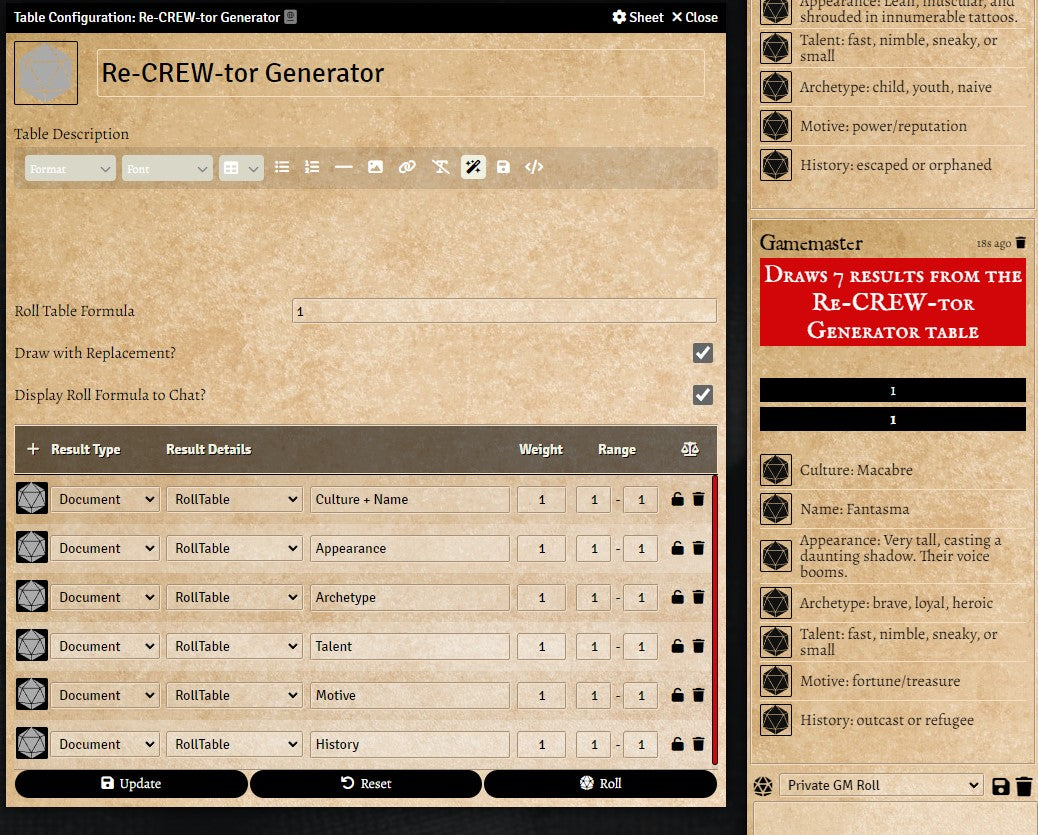Lock the Culture + Name result
The width and height of the screenshot is (1038, 835).
click(x=677, y=500)
